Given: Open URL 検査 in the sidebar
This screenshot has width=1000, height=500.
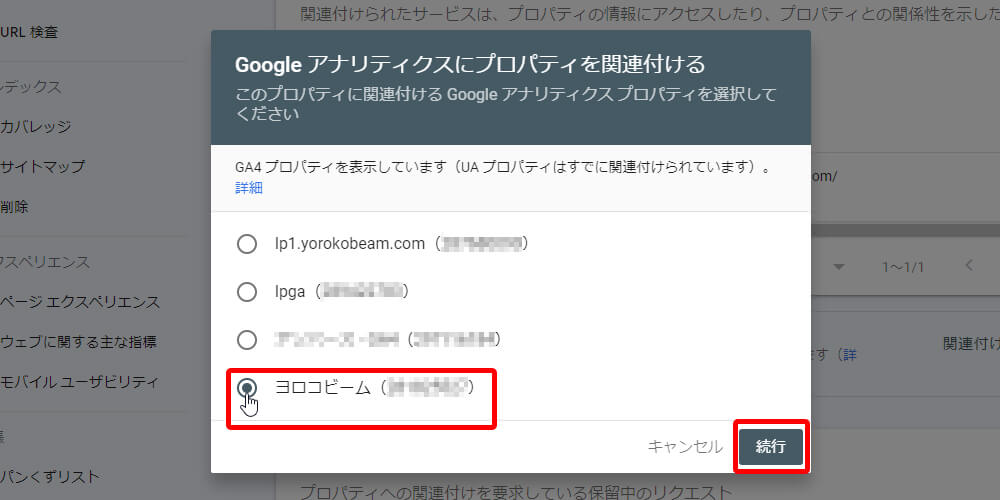Looking at the screenshot, I should click(x=29, y=32).
